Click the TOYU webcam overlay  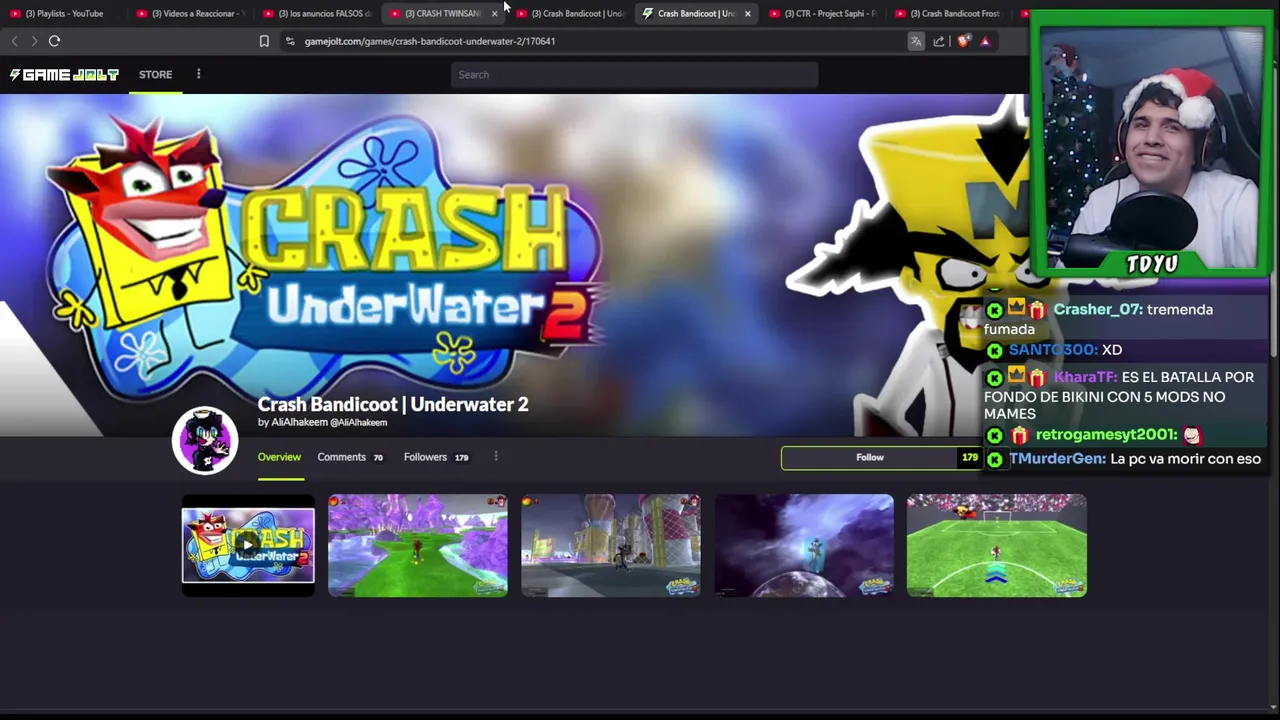(x=1152, y=145)
